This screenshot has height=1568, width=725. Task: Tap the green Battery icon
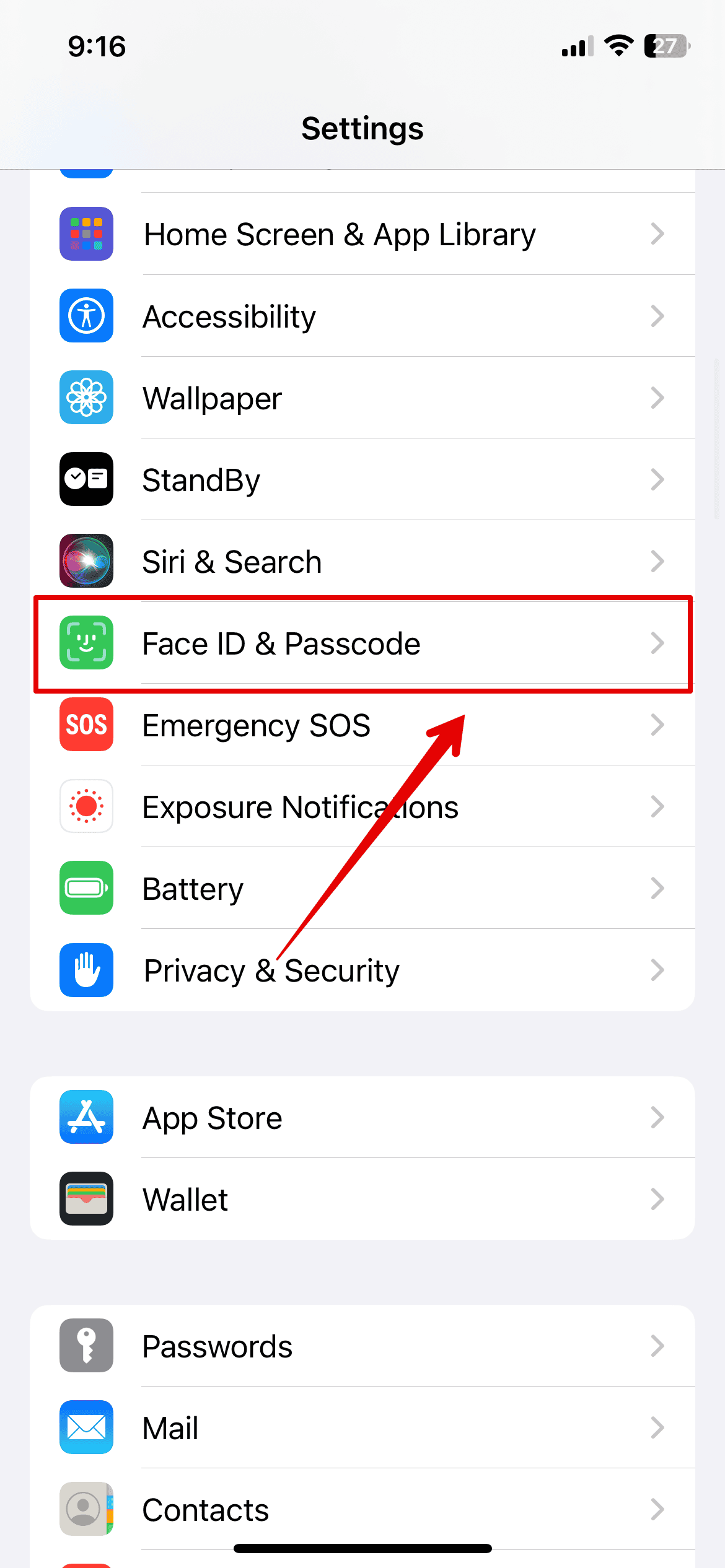[x=86, y=888]
